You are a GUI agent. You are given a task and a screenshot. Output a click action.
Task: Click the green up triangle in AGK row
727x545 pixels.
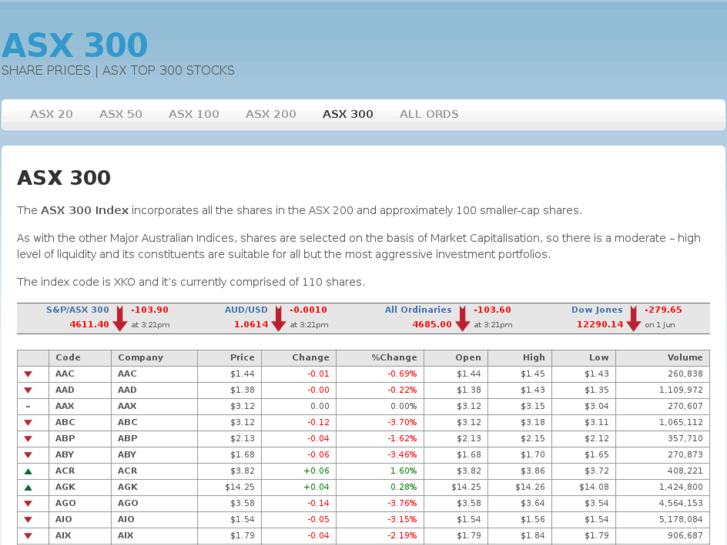point(28,487)
